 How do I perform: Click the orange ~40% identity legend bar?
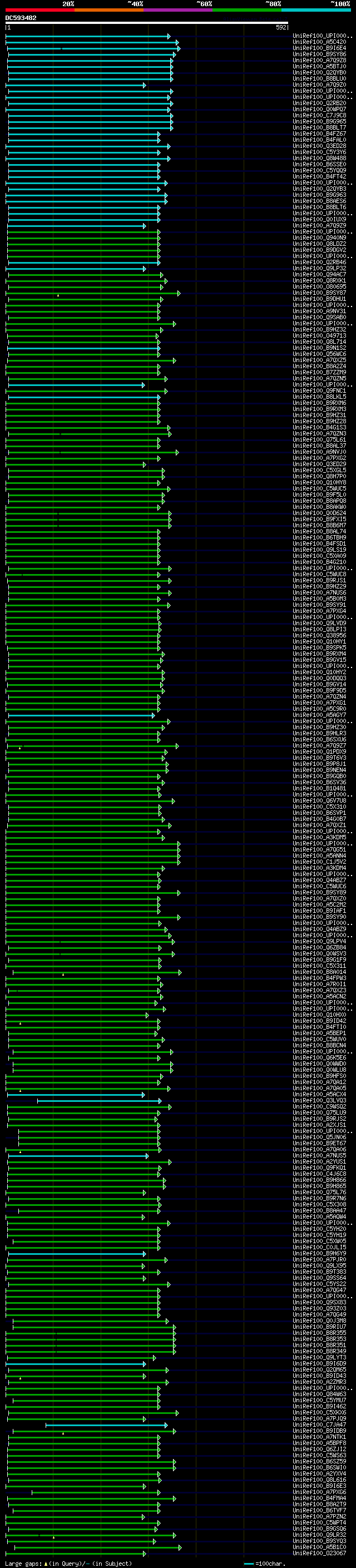click(x=109, y=11)
